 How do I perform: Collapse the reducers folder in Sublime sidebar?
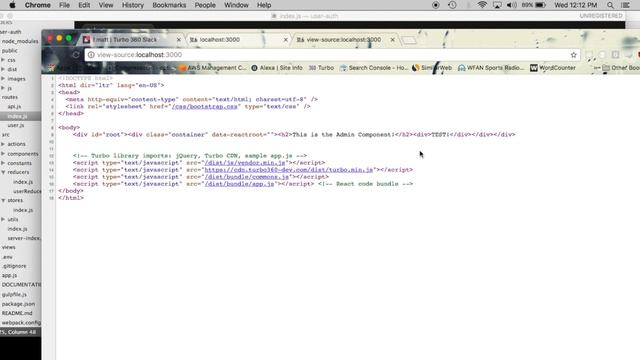[3, 172]
